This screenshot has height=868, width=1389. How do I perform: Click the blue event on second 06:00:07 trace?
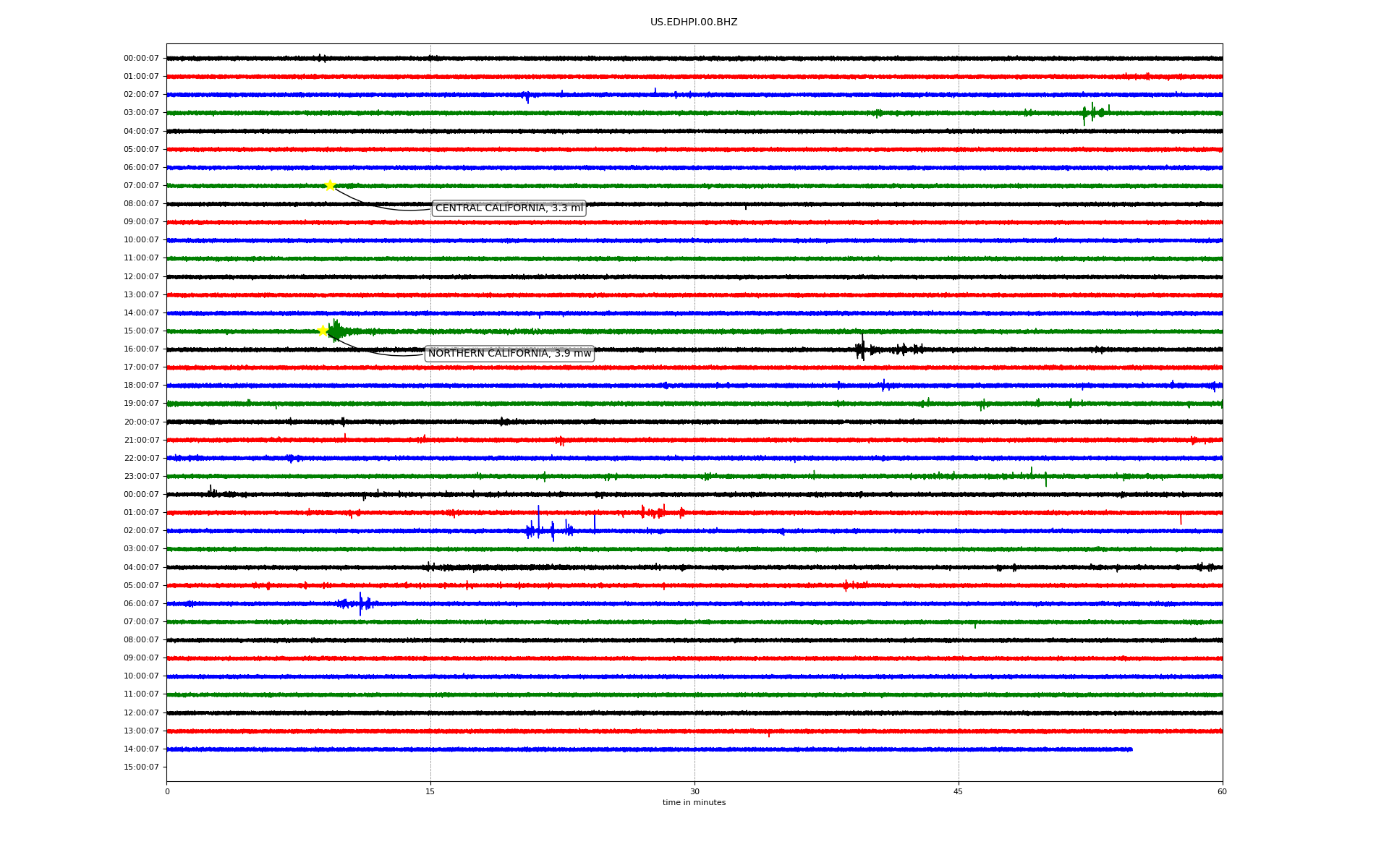(360, 603)
